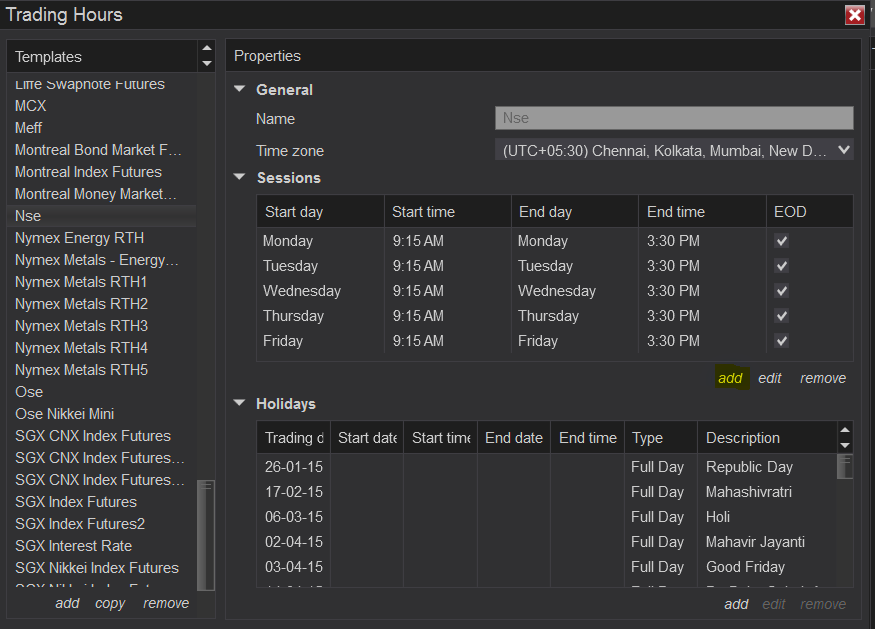Toggle EOD checkbox for Monday session
The width and height of the screenshot is (875, 629).
782,241
